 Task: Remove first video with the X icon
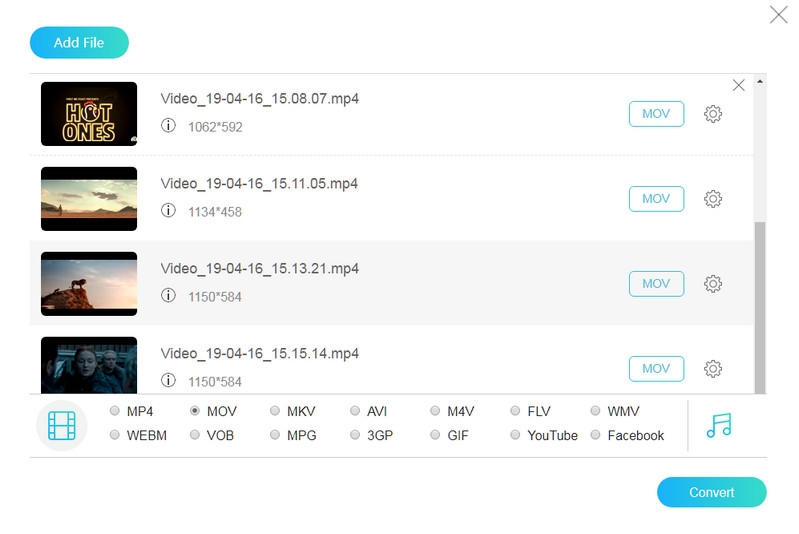point(739,86)
